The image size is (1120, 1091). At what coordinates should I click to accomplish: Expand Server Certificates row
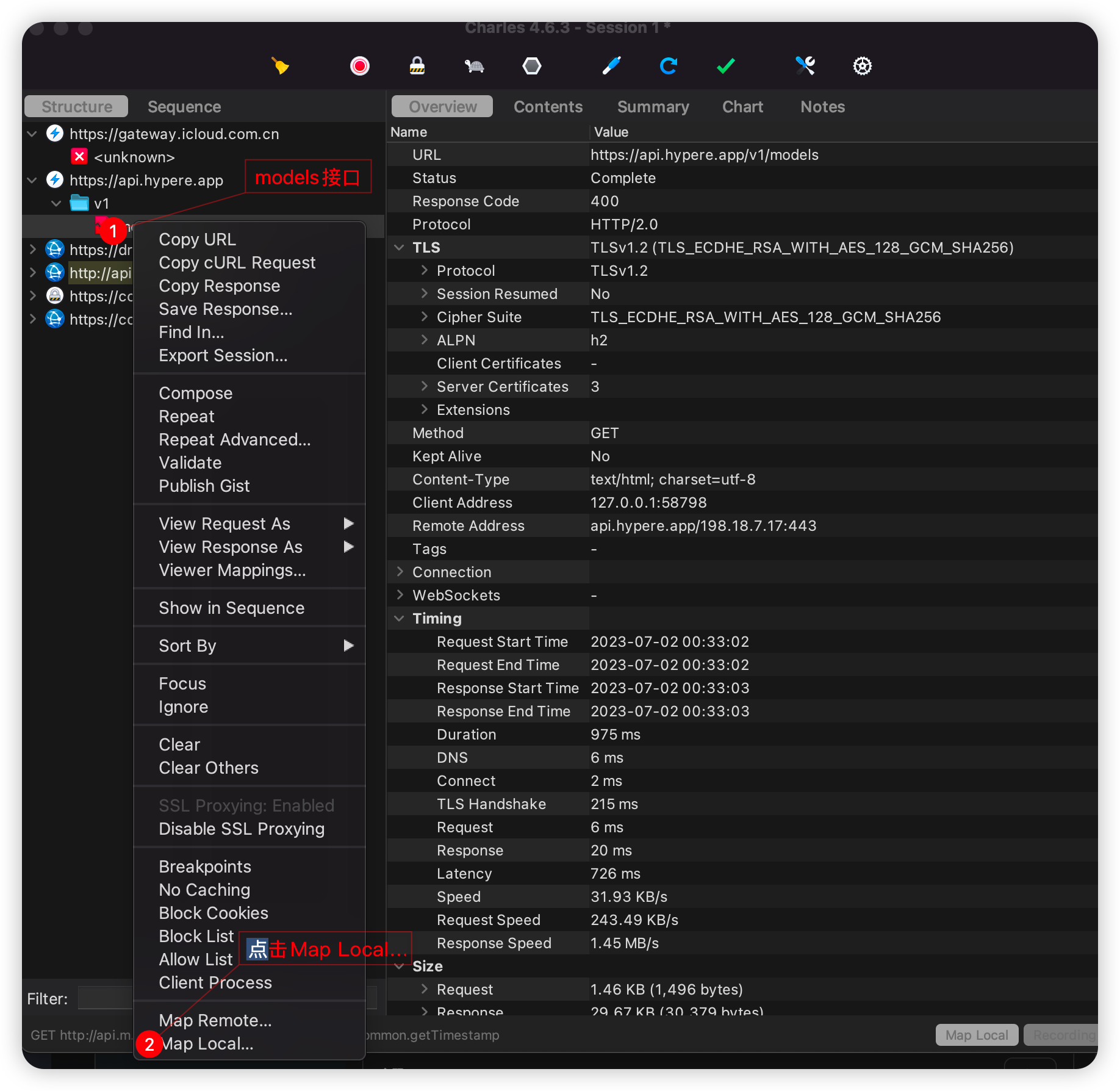[425, 386]
